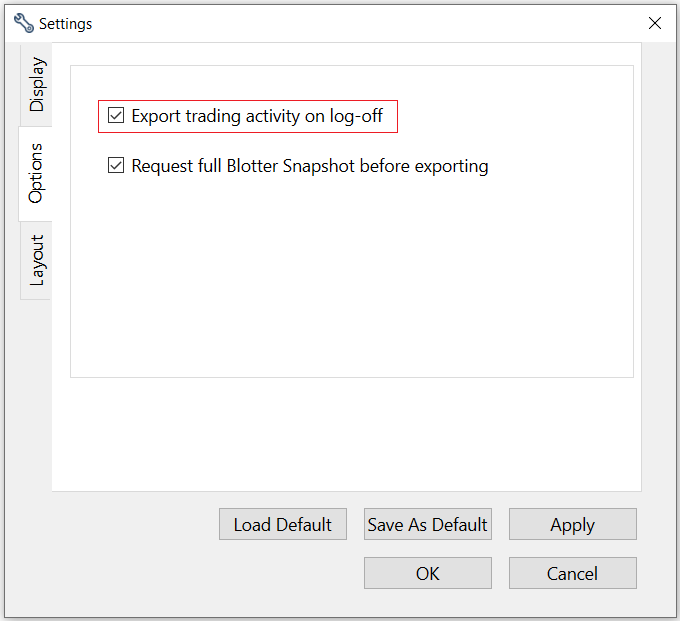680x621 pixels.
Task: Click empty space inside the options group box
Action: pos(350,280)
